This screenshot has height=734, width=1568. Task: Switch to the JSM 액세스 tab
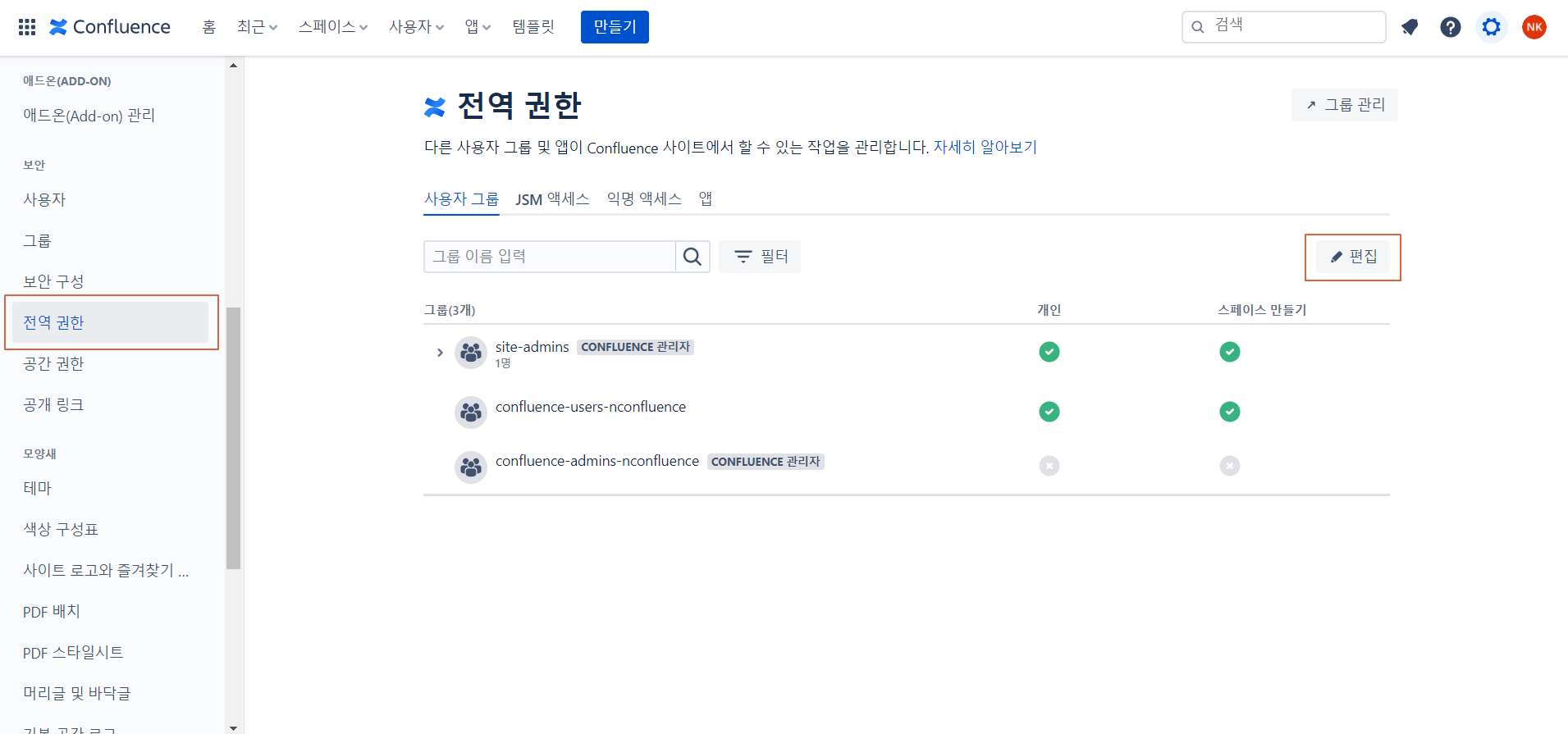point(552,199)
